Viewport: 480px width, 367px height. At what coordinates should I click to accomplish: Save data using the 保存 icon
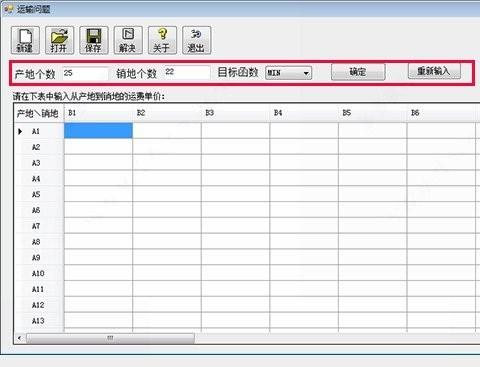coord(94,40)
